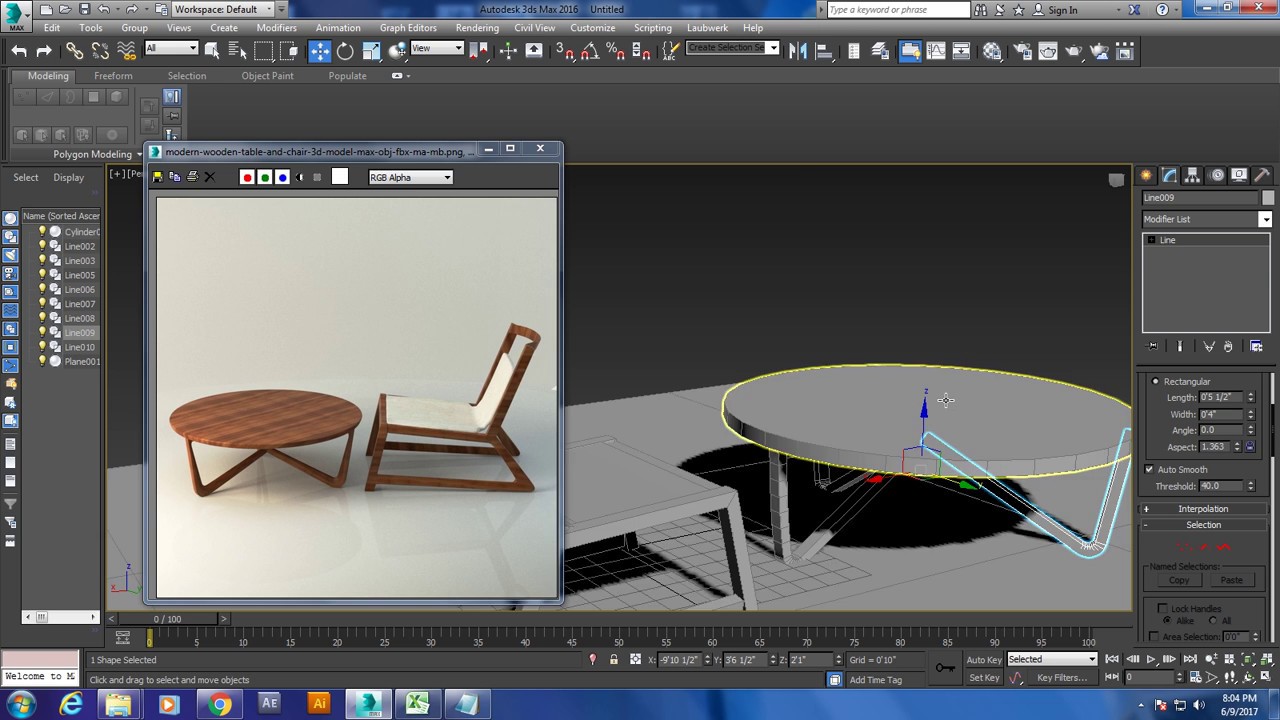Activate the Select and Rotate tool
This screenshot has width=1280, height=720.
coord(345,51)
